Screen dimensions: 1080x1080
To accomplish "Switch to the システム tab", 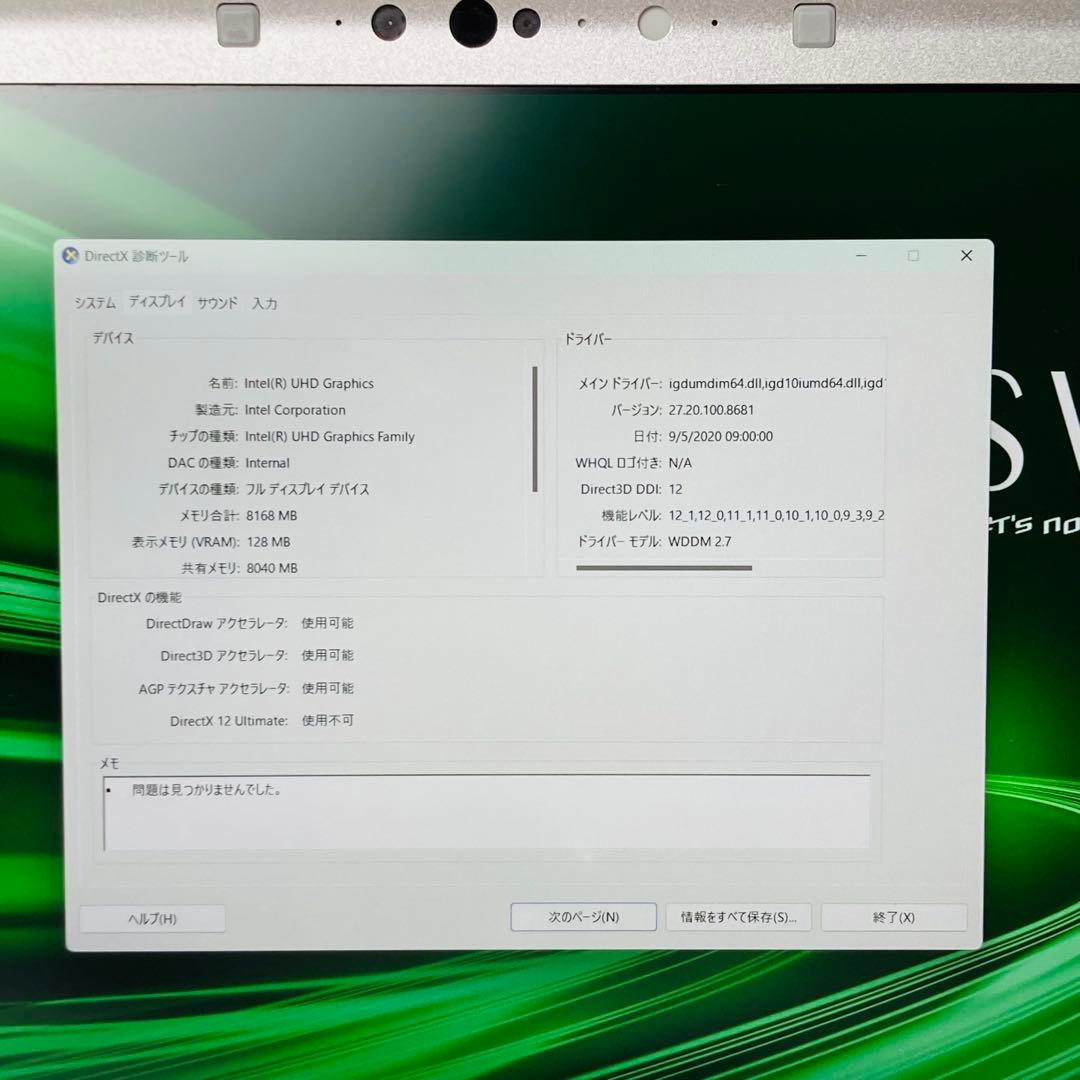I will pos(94,303).
